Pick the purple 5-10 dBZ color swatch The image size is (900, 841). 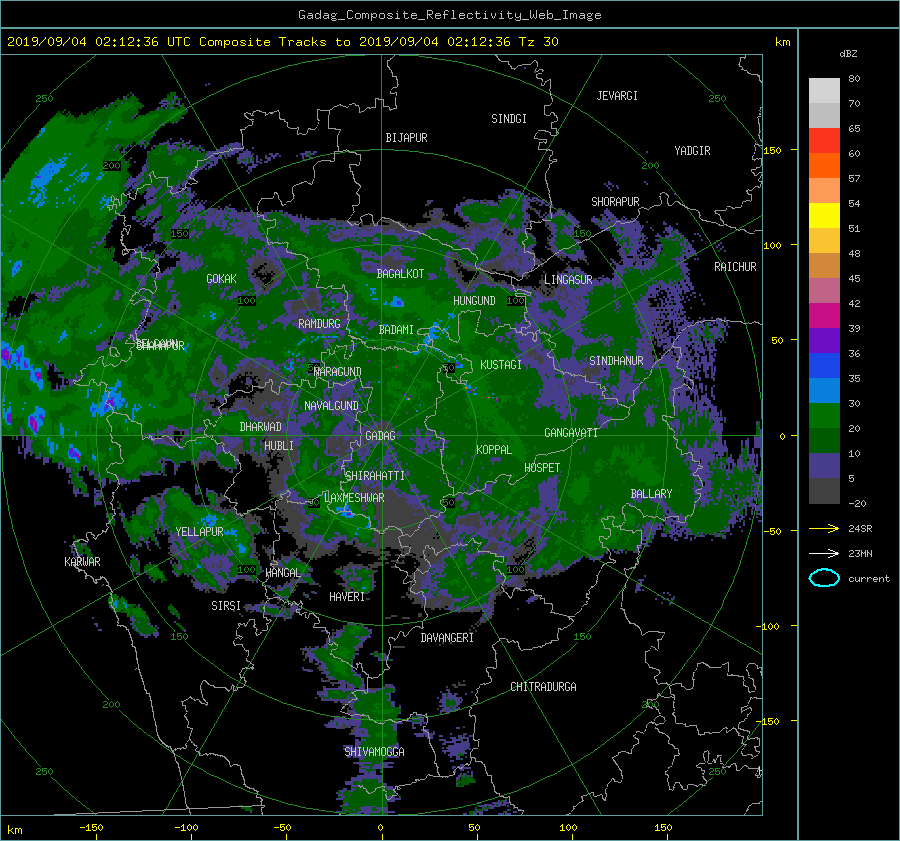(824, 466)
